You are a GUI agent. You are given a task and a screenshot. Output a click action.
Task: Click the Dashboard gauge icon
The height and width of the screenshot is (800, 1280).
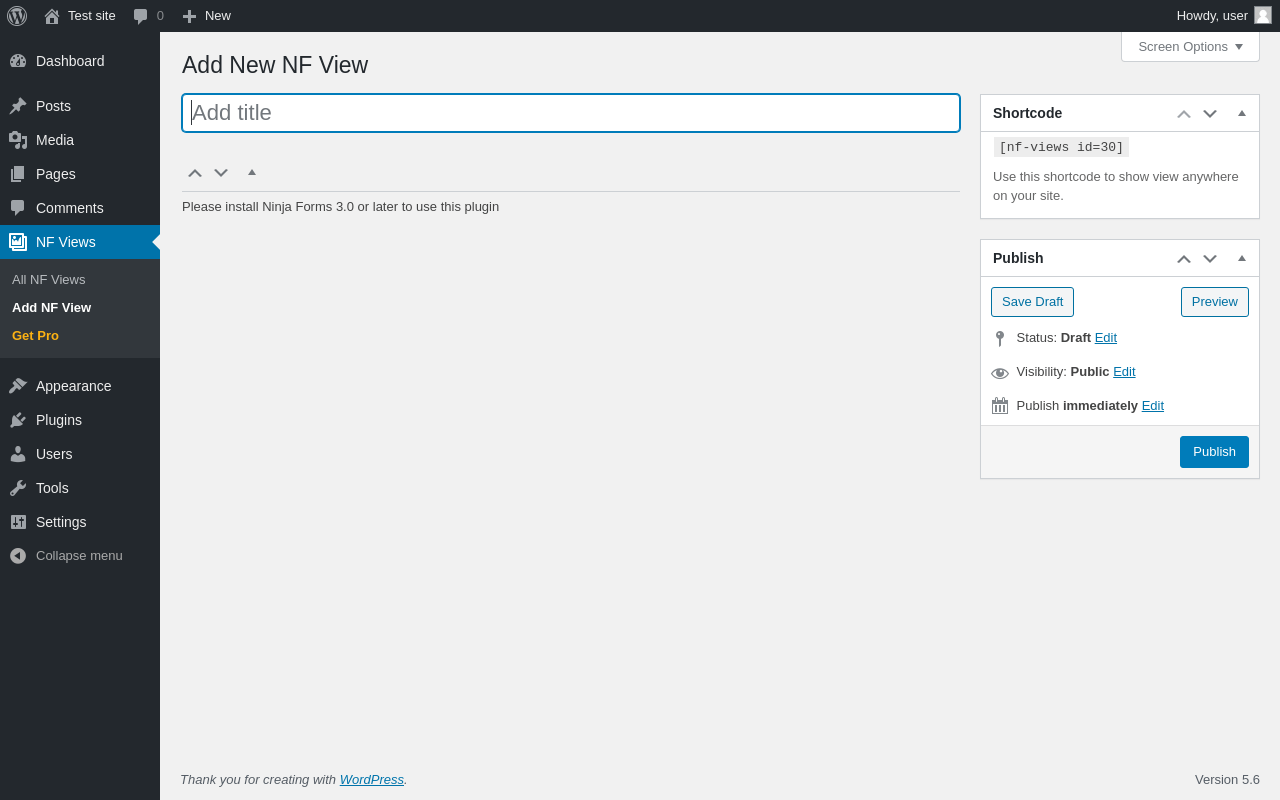point(18,61)
